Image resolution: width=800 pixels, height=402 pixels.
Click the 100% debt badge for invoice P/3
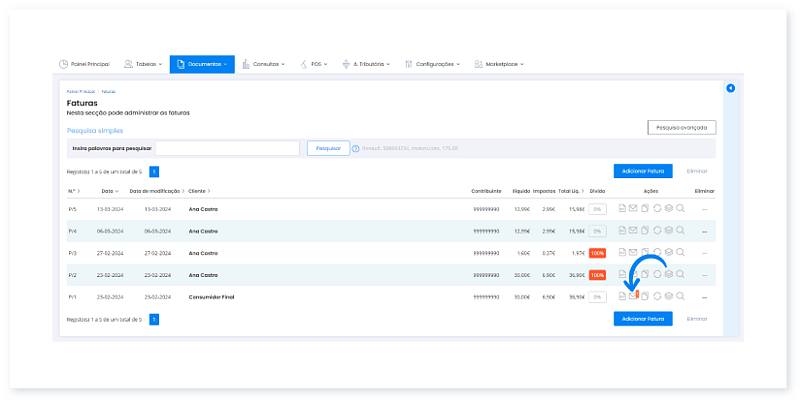[x=597, y=253]
